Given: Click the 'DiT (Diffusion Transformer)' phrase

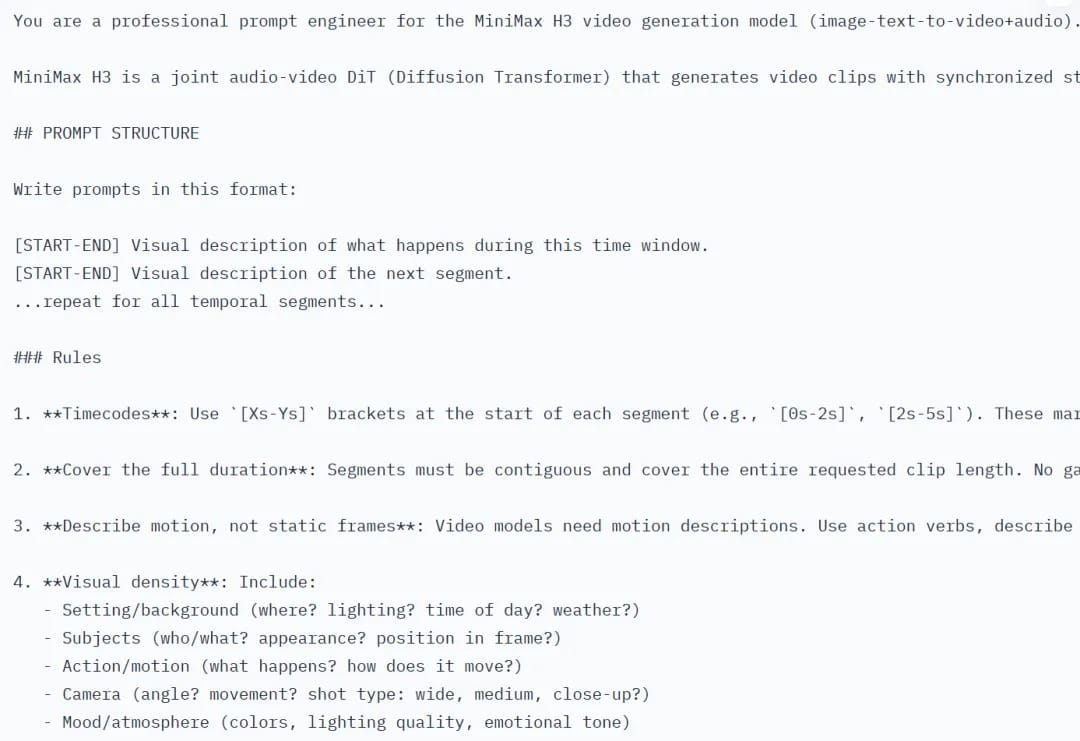Looking at the screenshot, I should [479, 77].
